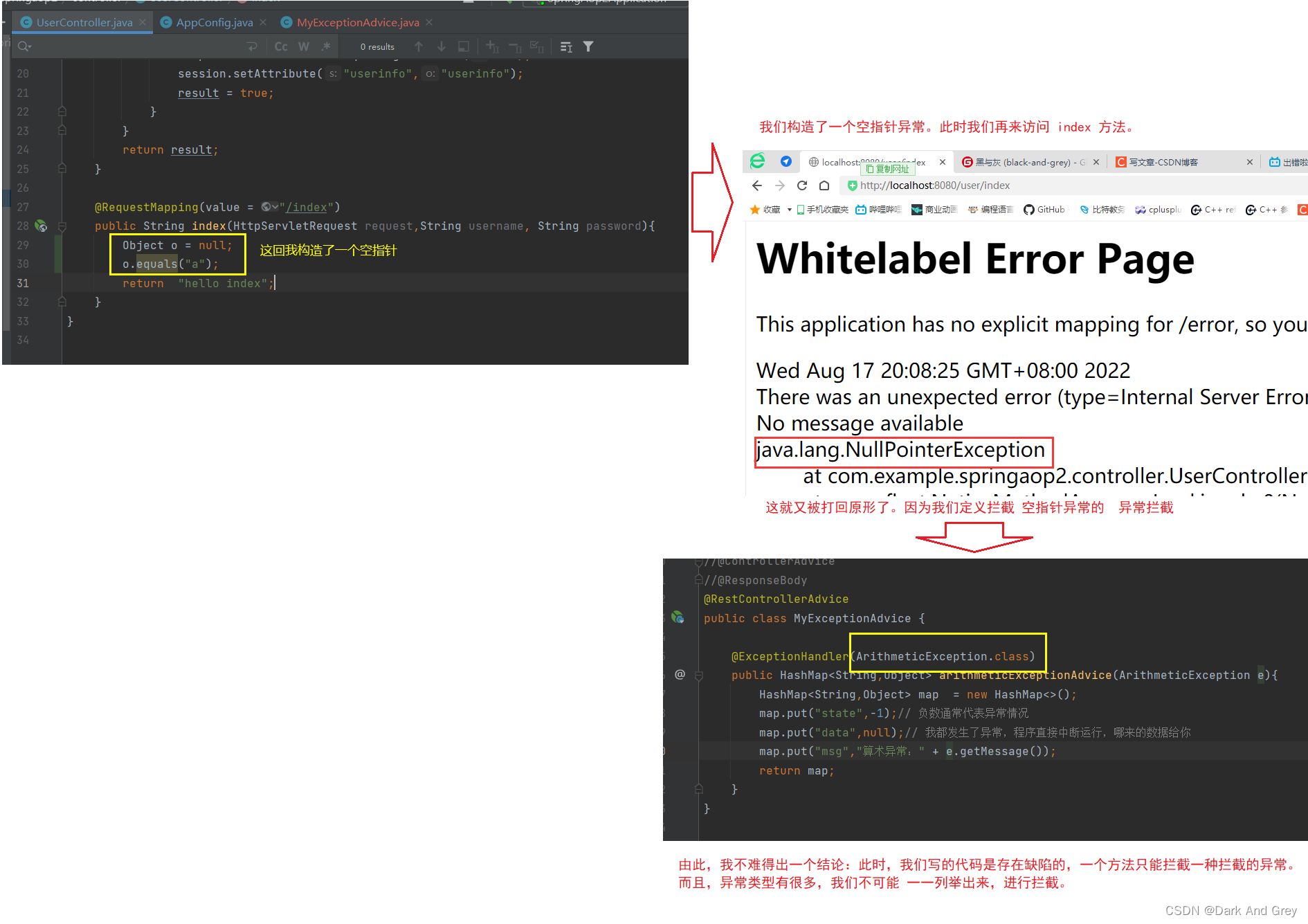Open 哔哩哔哩 bookmark

[878, 210]
